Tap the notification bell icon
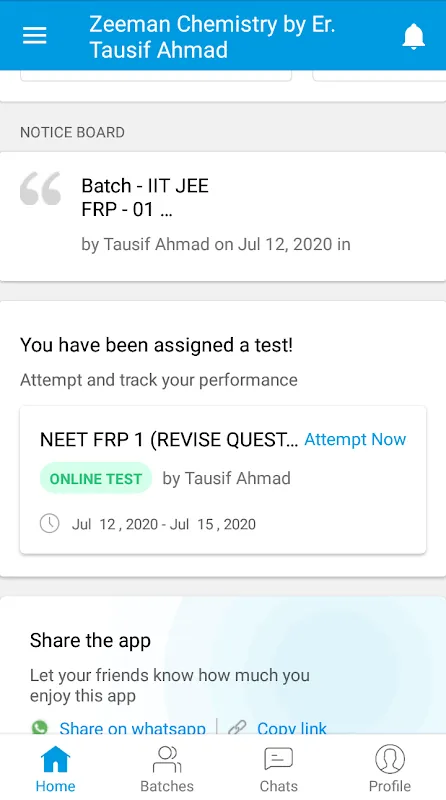 tap(413, 36)
